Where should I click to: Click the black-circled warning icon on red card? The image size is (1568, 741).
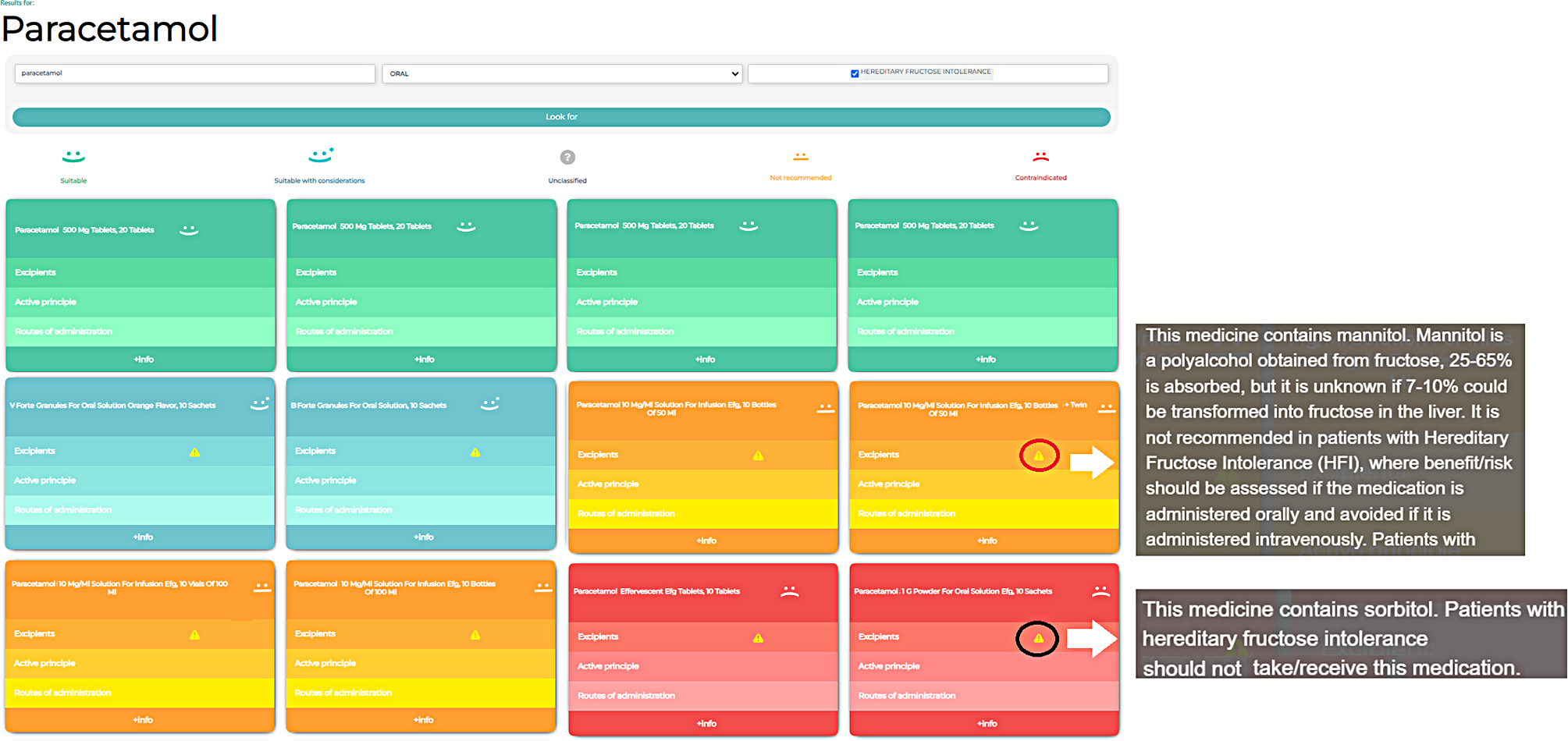pos(1038,638)
